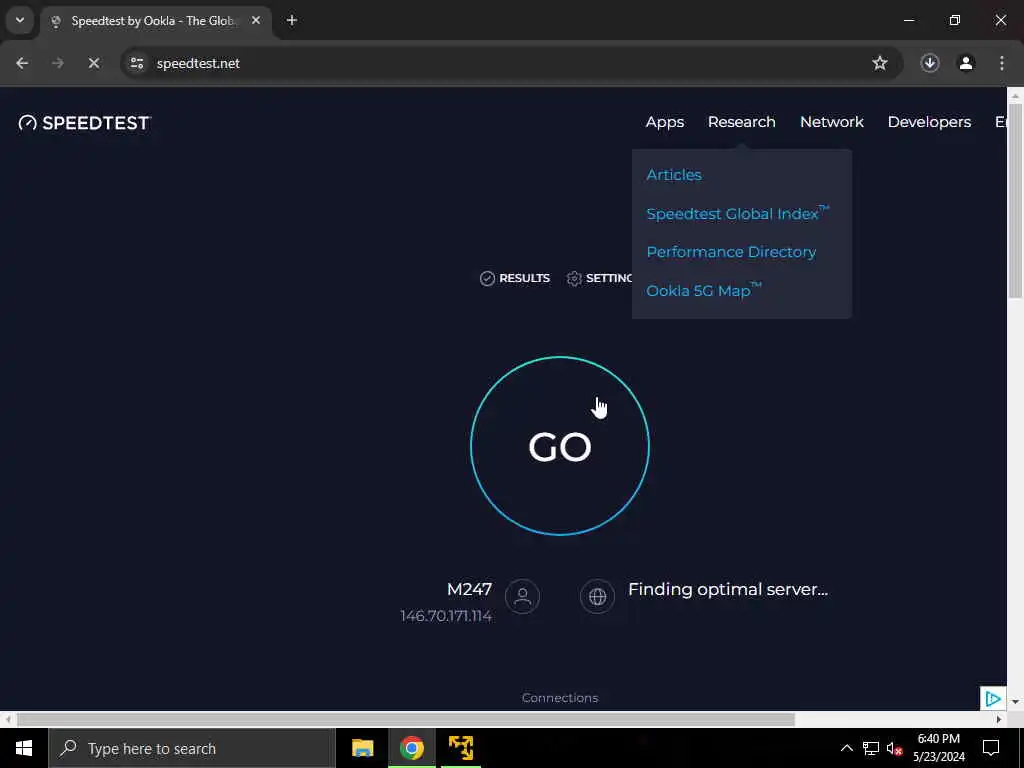The height and width of the screenshot is (768, 1024).
Task: Open the Windows Start menu
Action: point(24,748)
